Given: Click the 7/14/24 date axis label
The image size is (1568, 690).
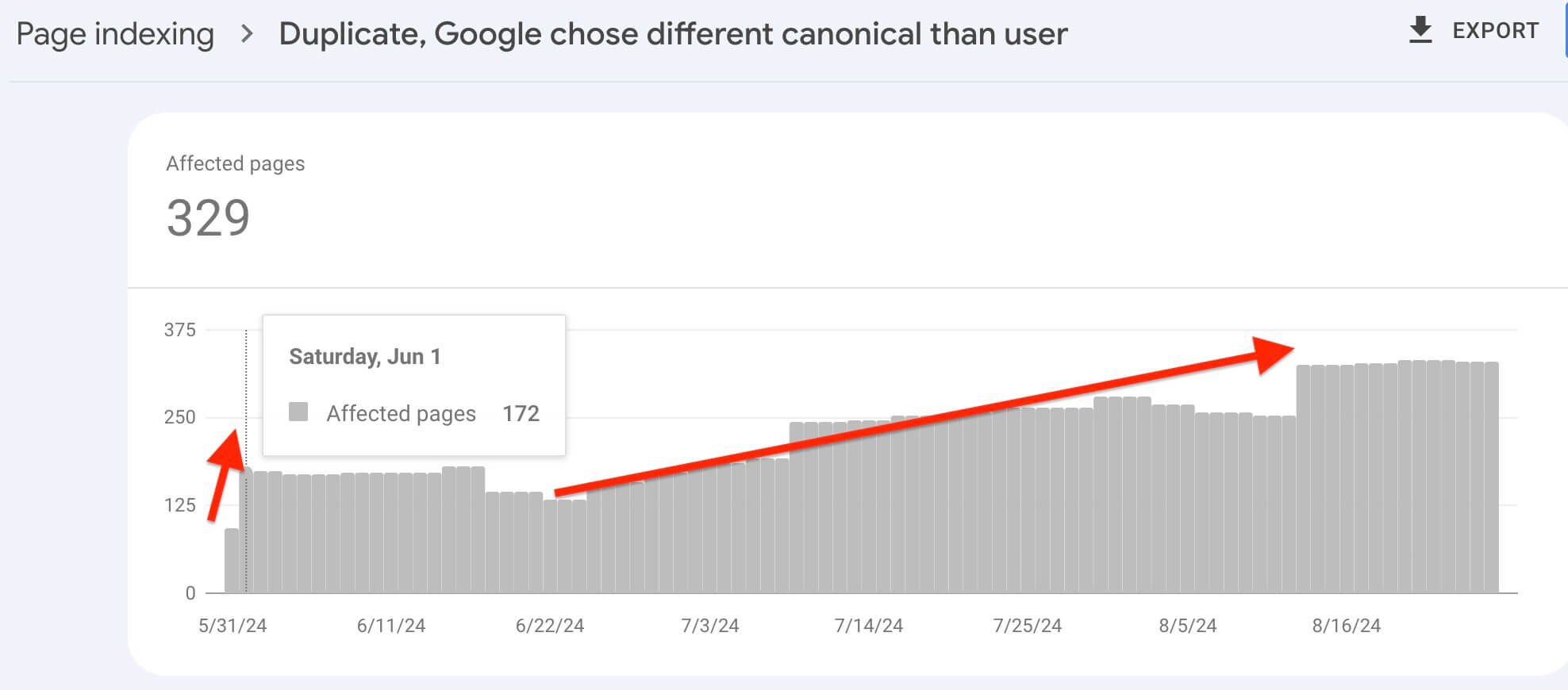Looking at the screenshot, I should 869,626.
